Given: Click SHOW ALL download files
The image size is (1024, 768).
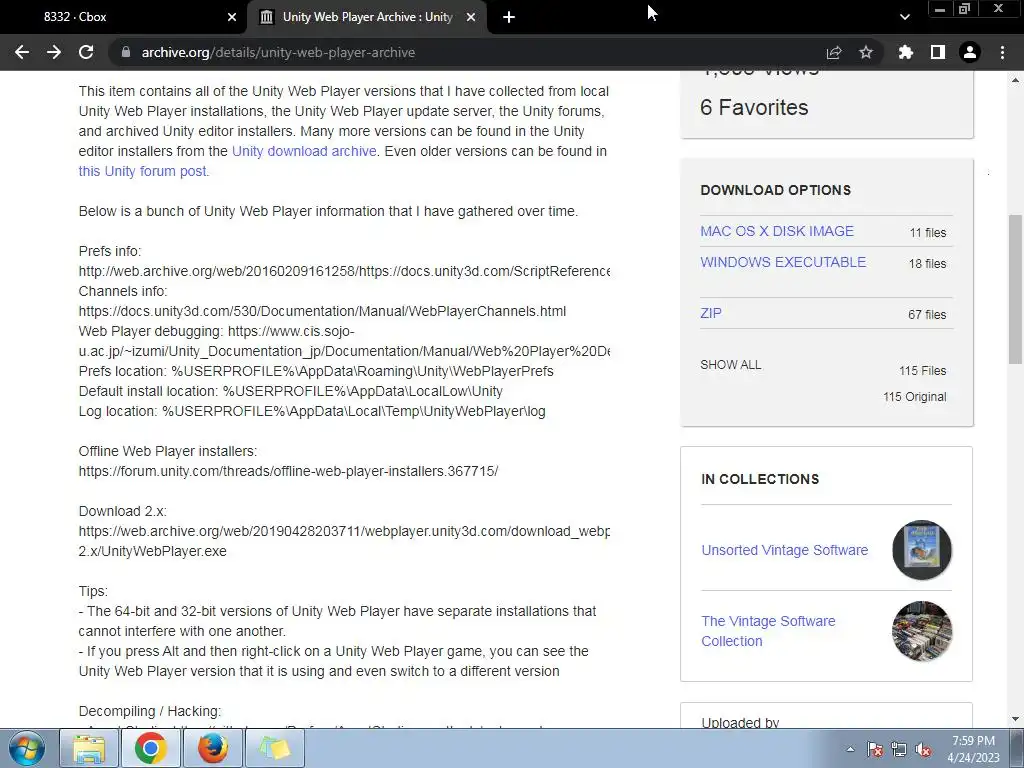Looking at the screenshot, I should click(730, 364).
